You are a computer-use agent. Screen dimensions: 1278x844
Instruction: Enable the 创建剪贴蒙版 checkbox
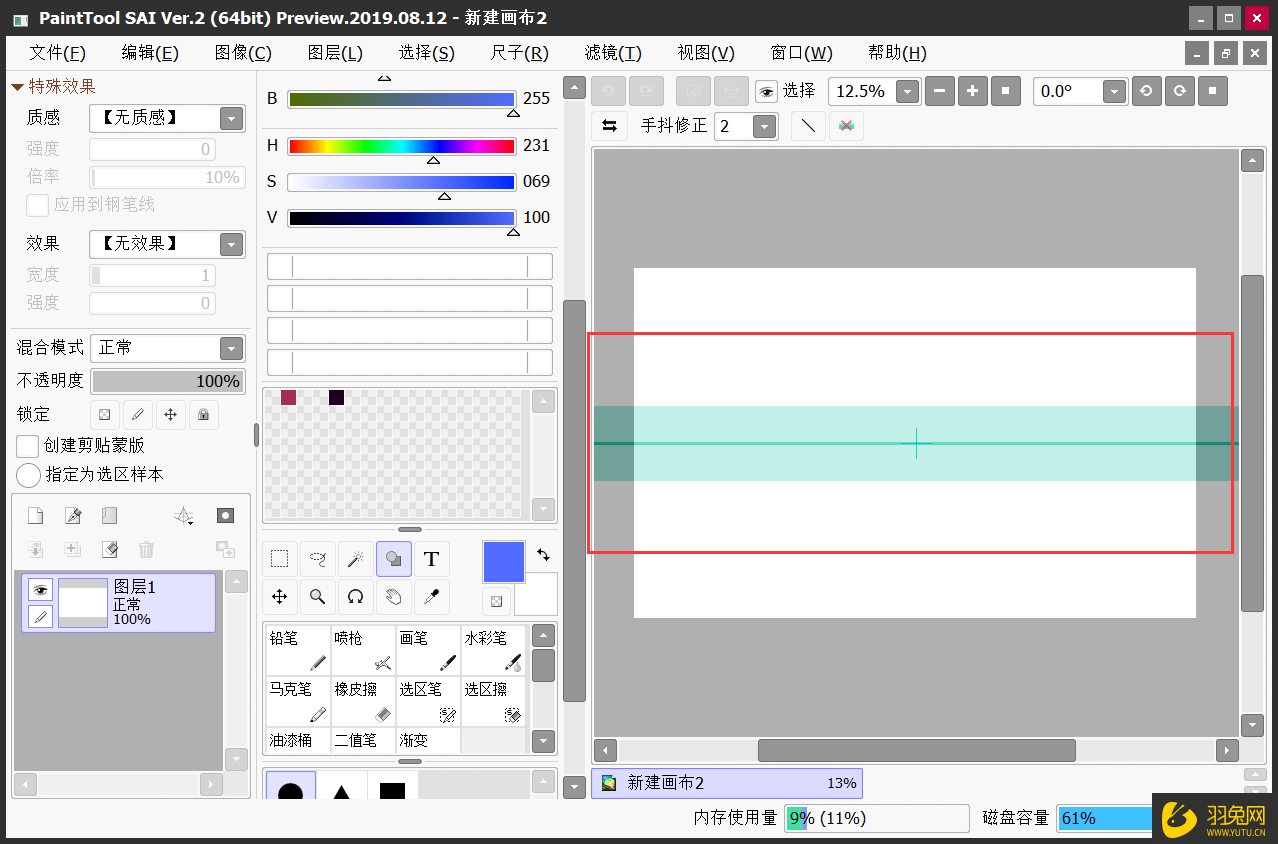click(x=29, y=446)
